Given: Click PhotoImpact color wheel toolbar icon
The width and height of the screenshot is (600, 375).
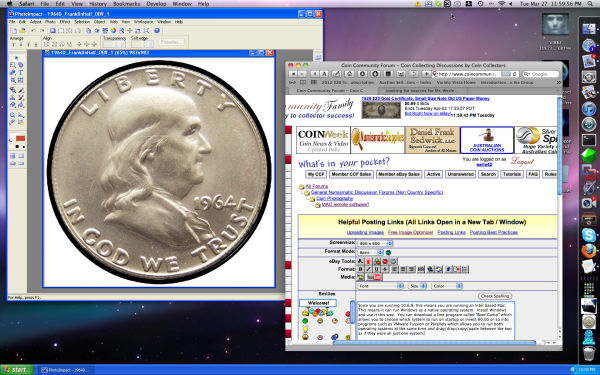Looking at the screenshot, I should [113, 31].
